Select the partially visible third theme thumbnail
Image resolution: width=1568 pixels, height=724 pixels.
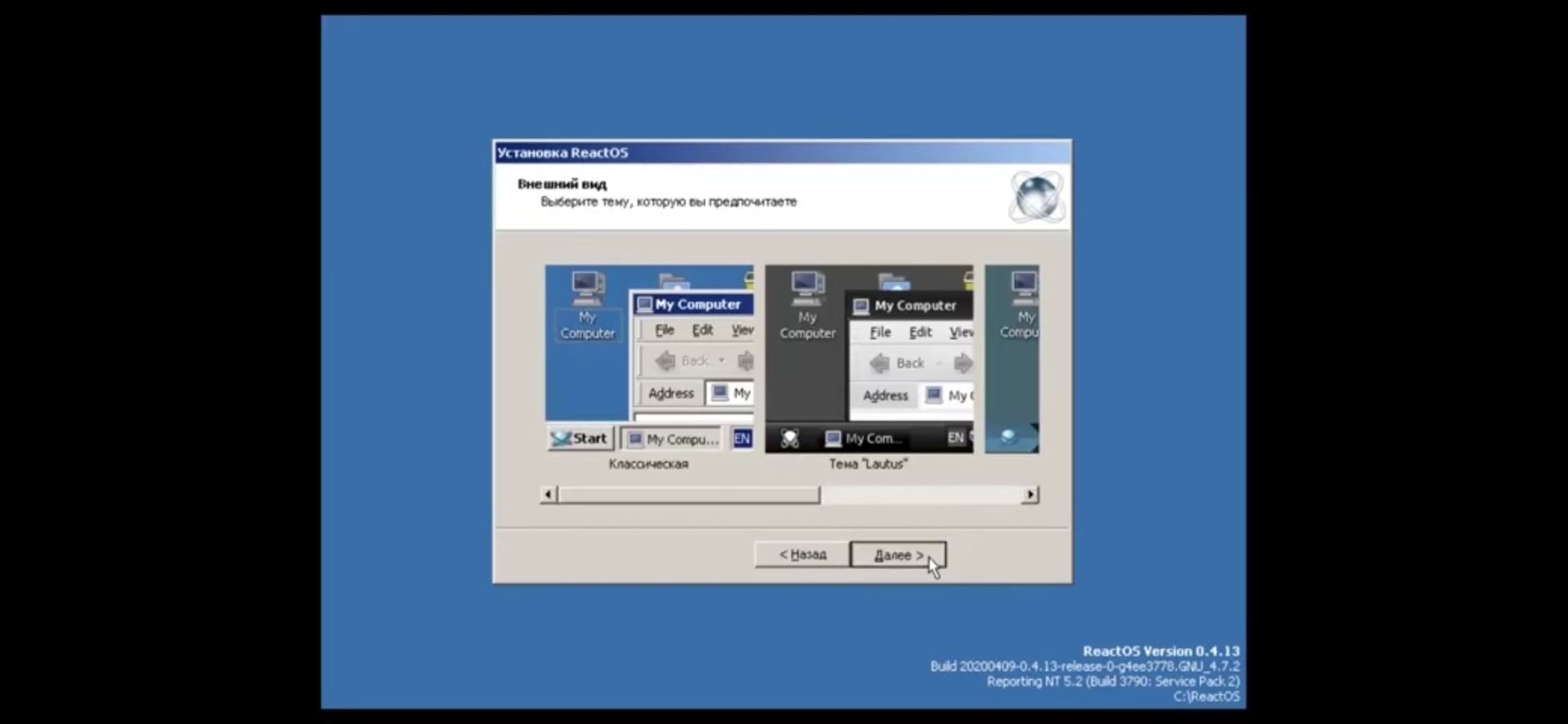point(1012,359)
